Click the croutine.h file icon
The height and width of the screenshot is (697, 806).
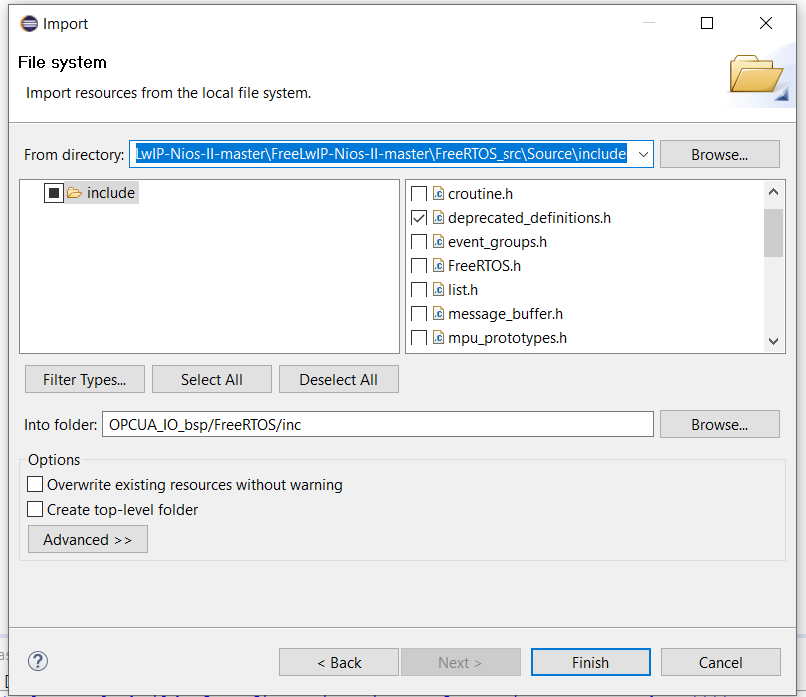[438, 194]
